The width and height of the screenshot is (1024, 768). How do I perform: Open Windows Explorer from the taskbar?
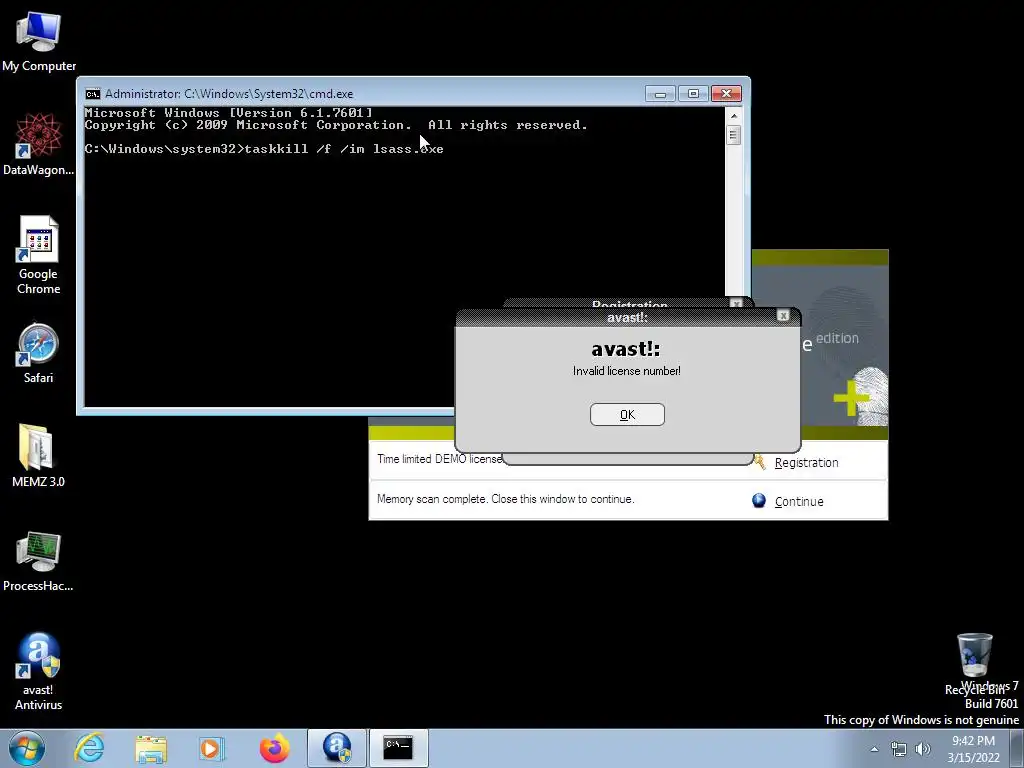pos(151,748)
